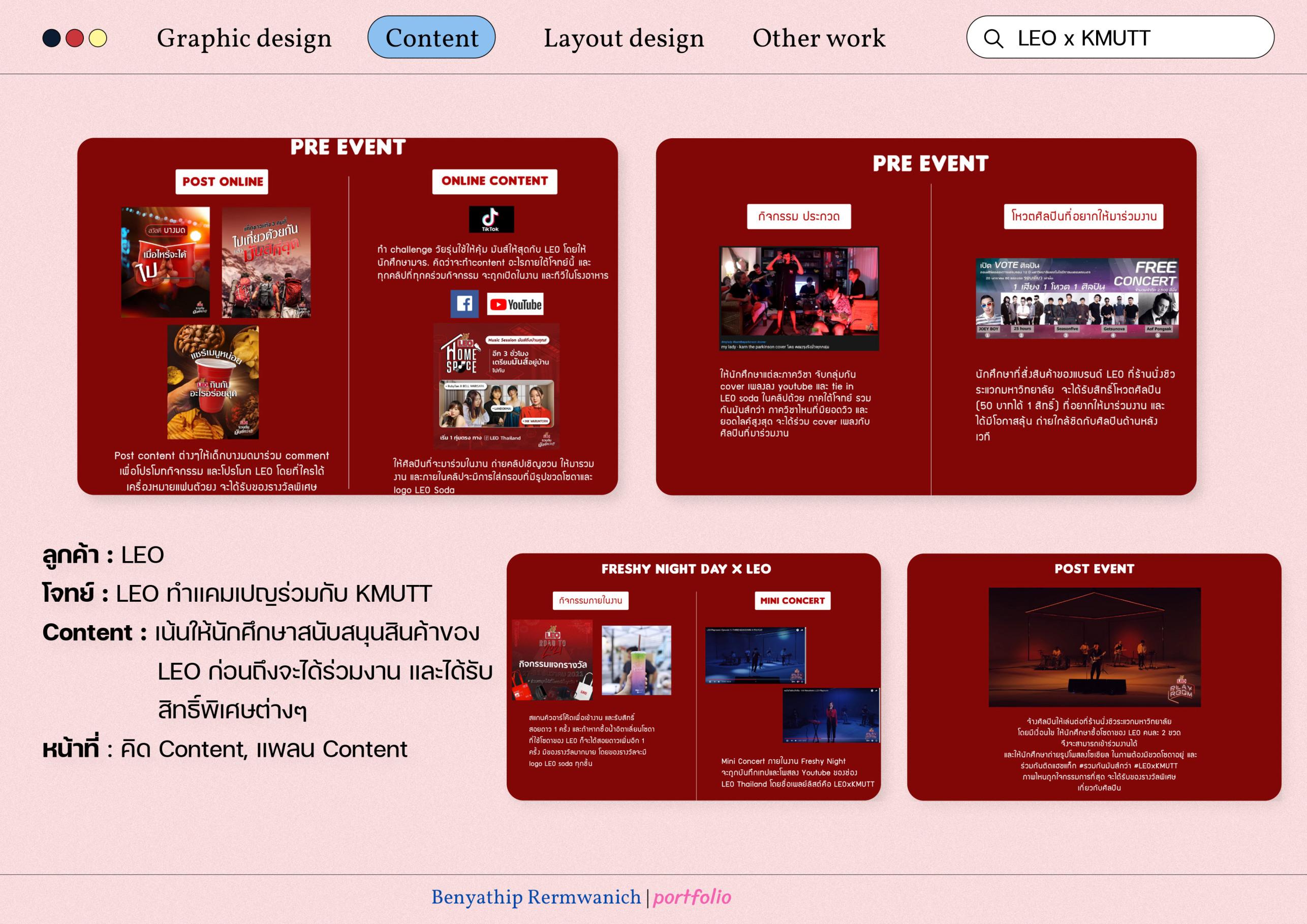
Task: Click the YouTube logo icon
Action: click(x=515, y=304)
